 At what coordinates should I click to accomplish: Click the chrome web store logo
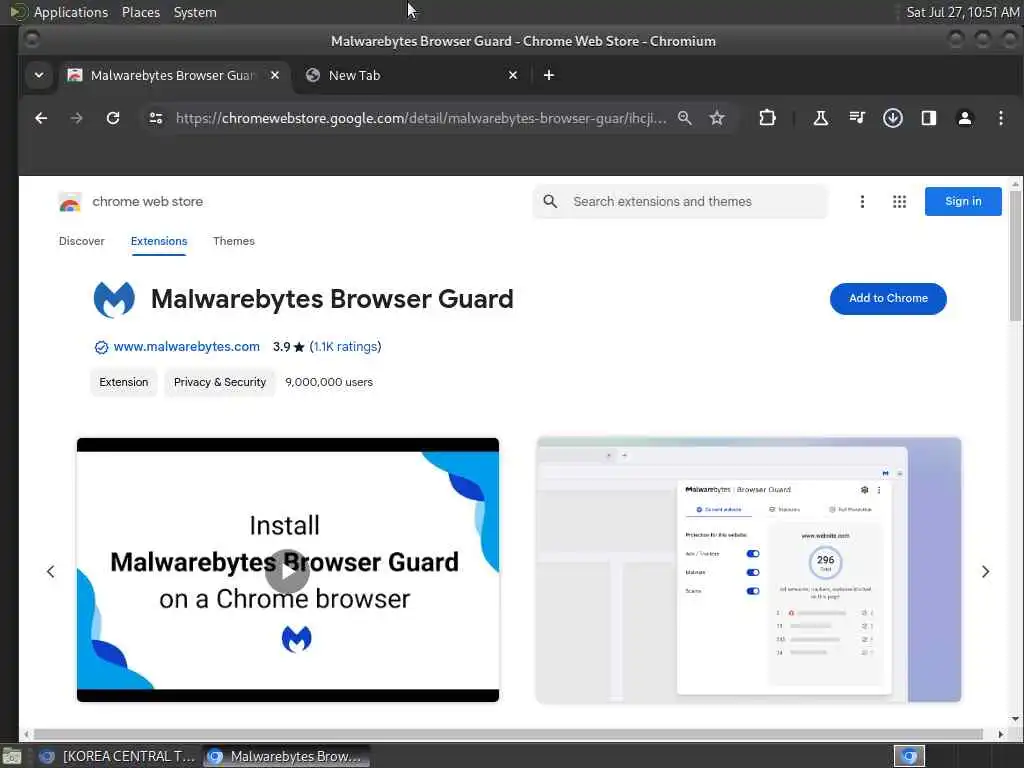131,202
